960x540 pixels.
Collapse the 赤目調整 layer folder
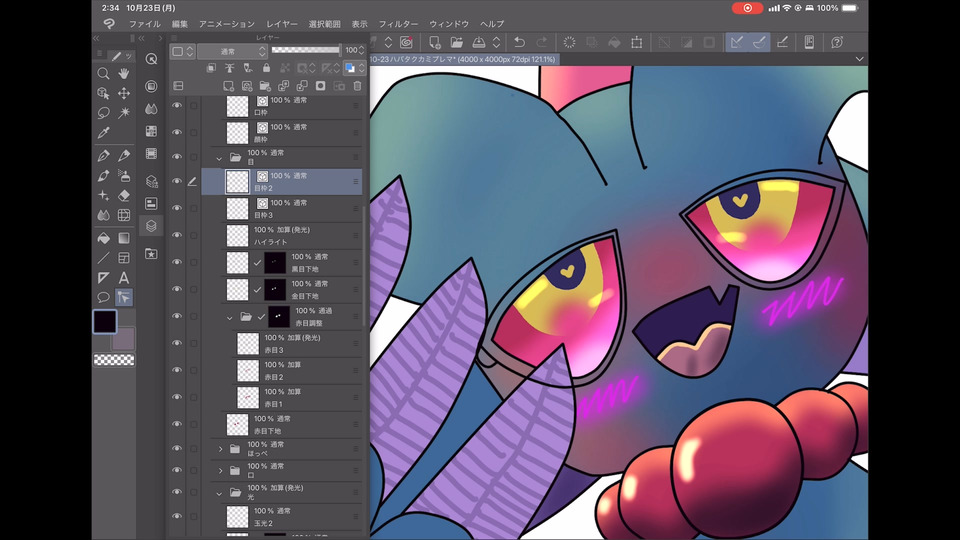point(230,317)
